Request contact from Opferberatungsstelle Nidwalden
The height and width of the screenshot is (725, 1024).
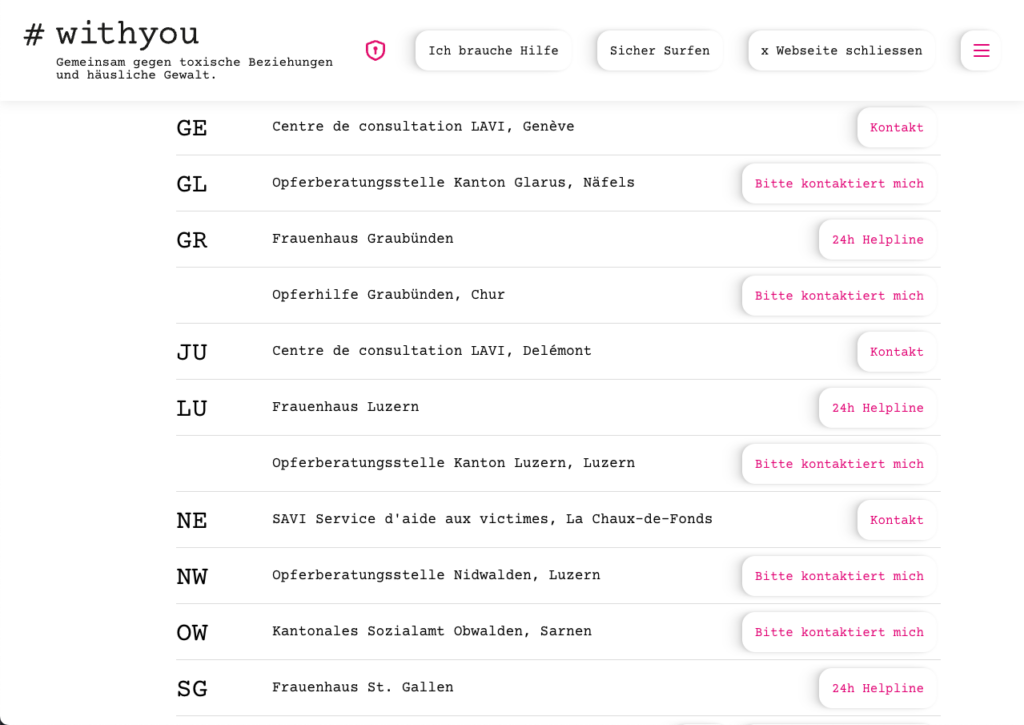coord(838,576)
